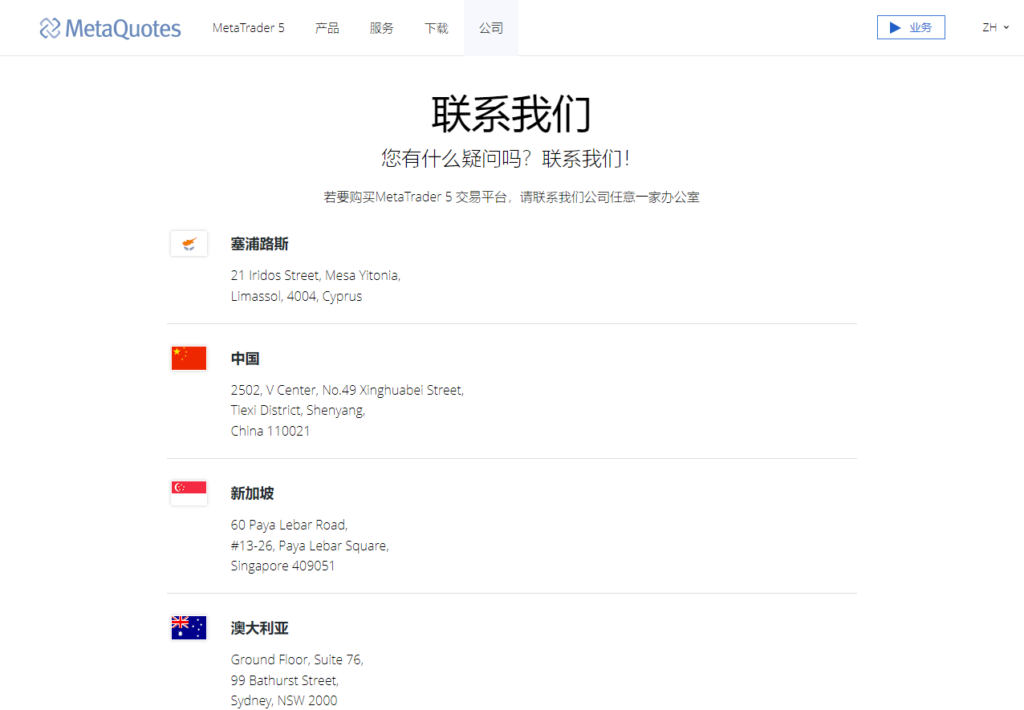
Task: Click the #13-26, Paya Lebar Square line
Action: click(310, 545)
